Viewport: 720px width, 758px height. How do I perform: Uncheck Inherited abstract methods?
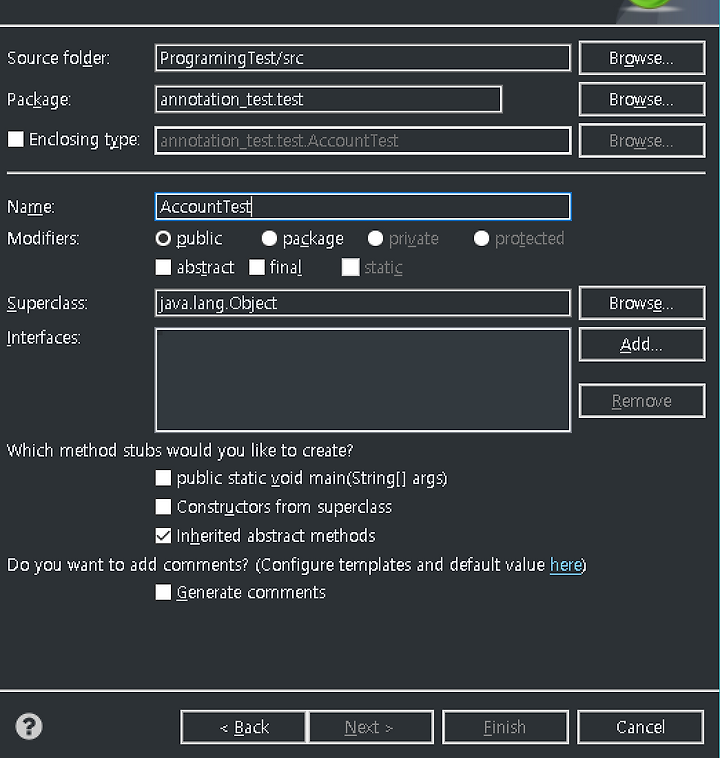click(x=163, y=536)
